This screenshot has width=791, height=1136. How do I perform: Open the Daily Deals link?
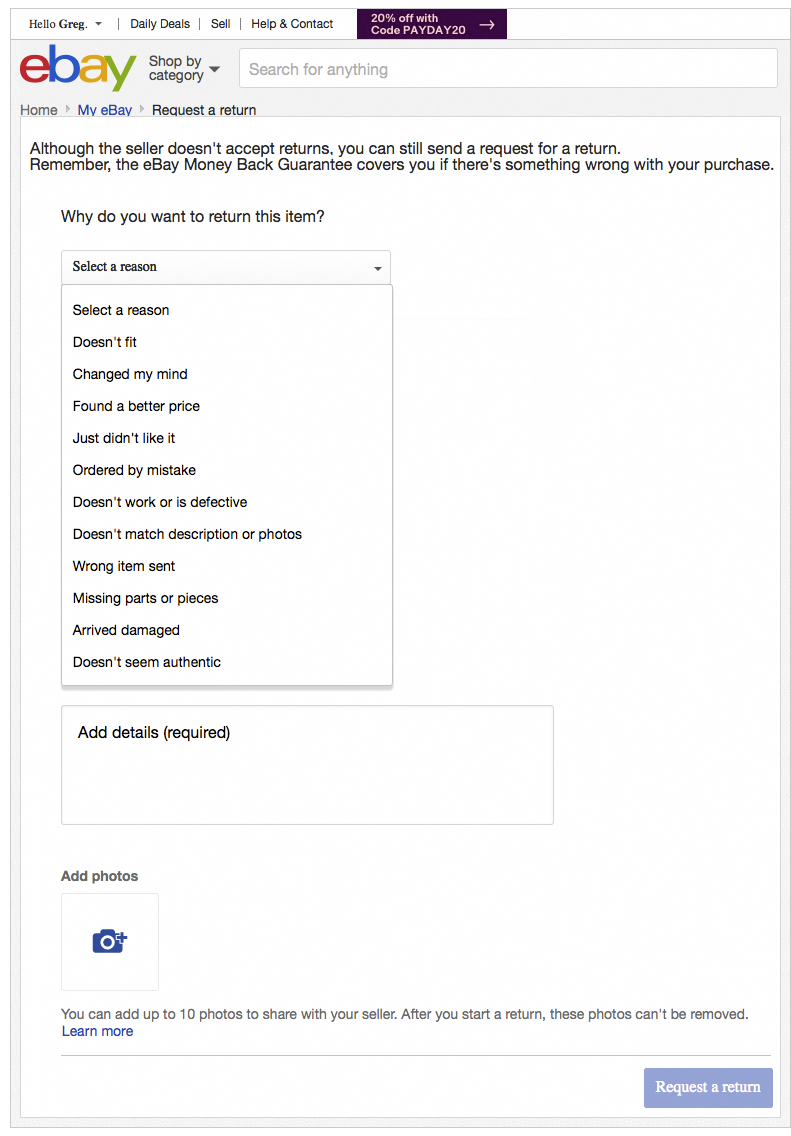click(160, 24)
